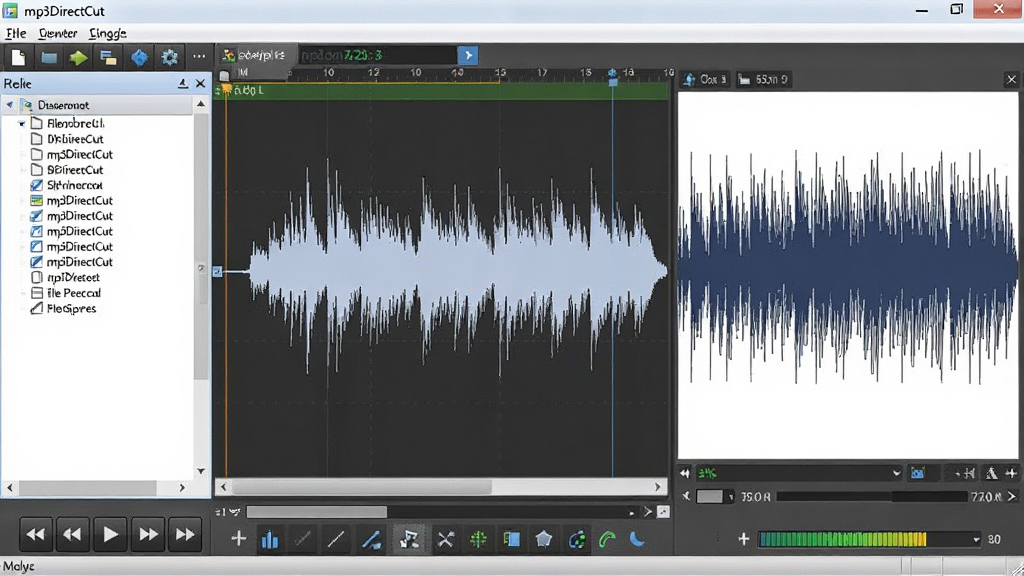The height and width of the screenshot is (576, 1024).
Task: Click the waveform horizontal scrollbar thumb
Action: tap(362, 487)
